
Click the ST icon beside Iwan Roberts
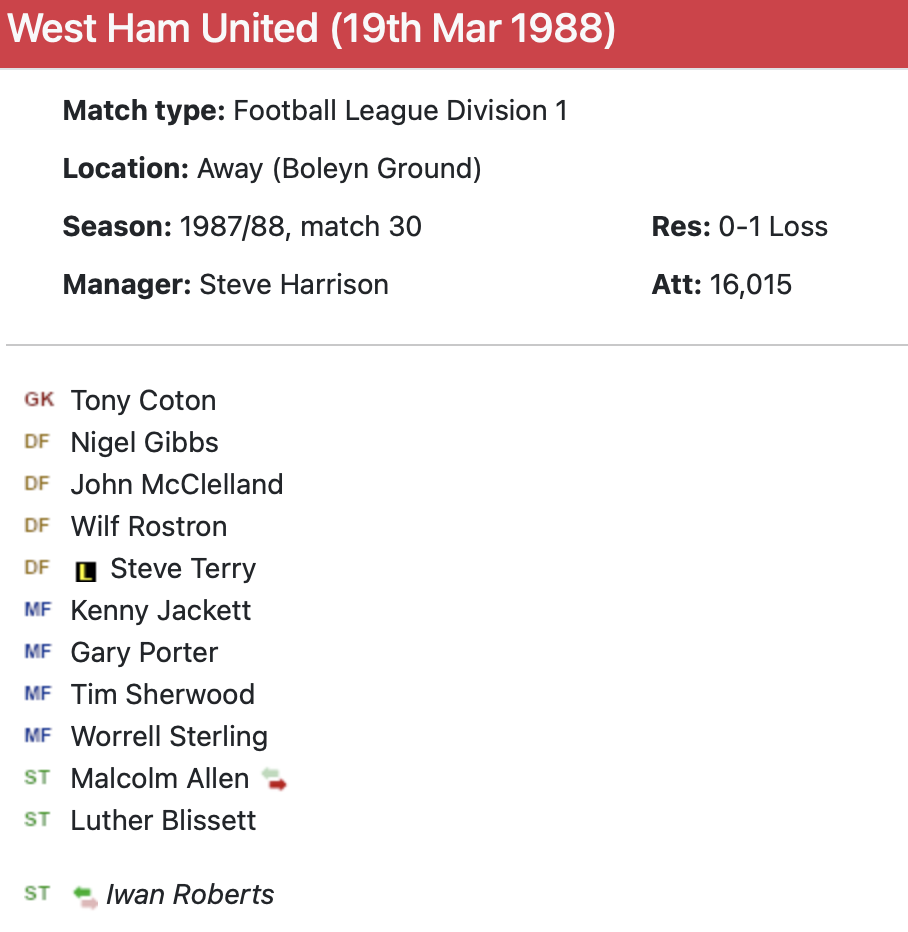point(37,894)
